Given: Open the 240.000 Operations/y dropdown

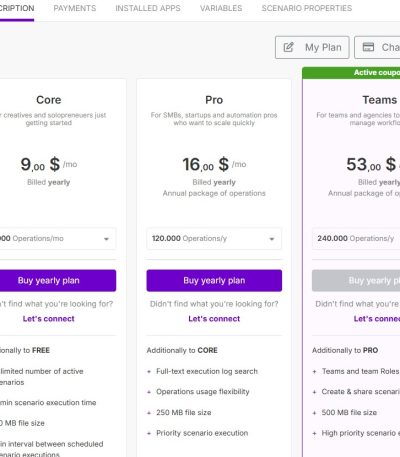Looking at the screenshot, I should [x=356, y=239].
